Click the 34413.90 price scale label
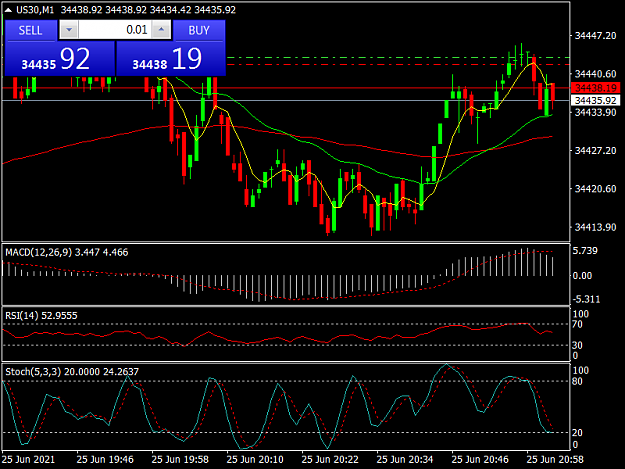This screenshot has height=469, width=625. click(595, 227)
